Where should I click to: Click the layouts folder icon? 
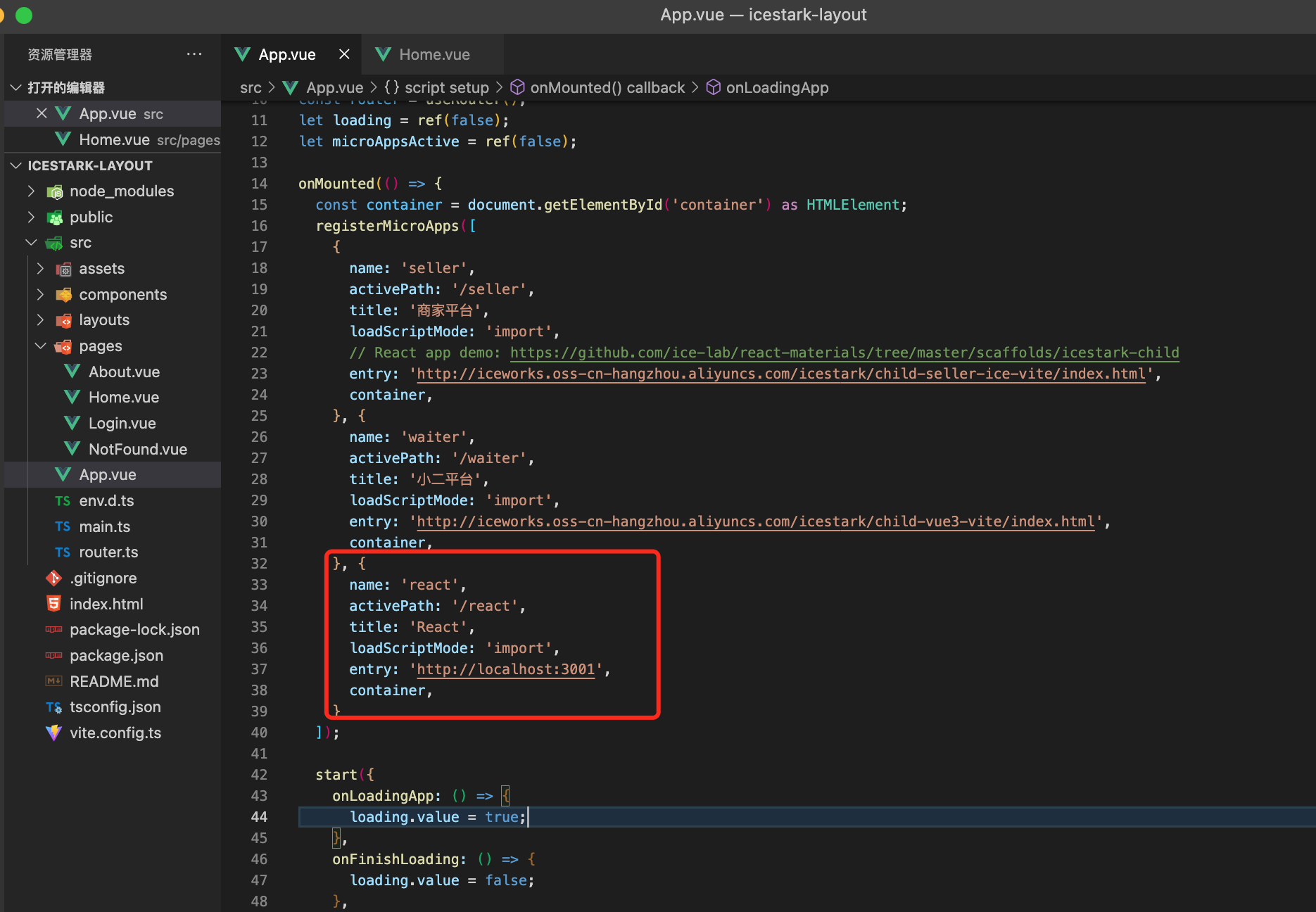coord(64,320)
